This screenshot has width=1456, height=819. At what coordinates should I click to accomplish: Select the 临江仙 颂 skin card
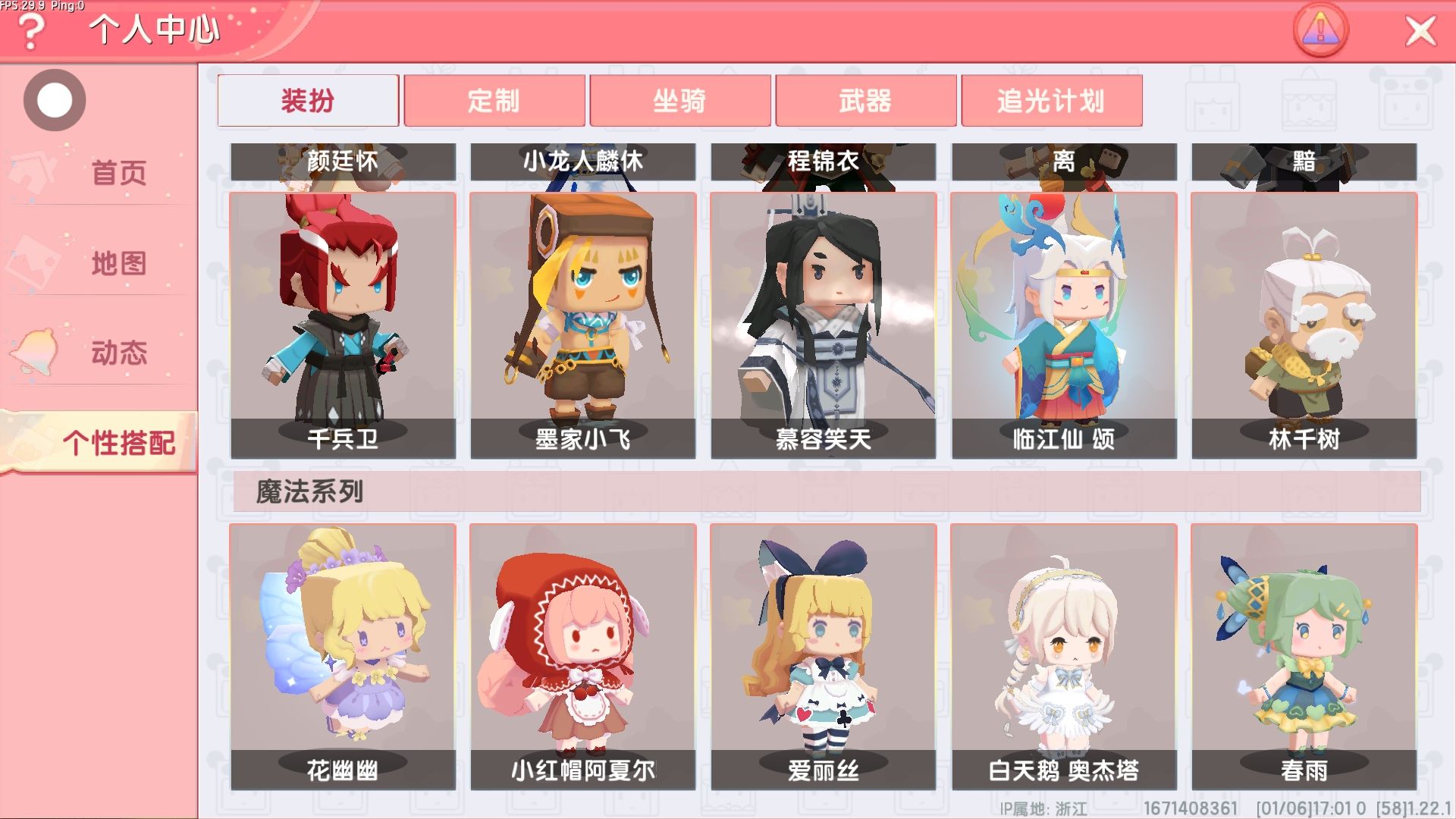coord(1064,325)
